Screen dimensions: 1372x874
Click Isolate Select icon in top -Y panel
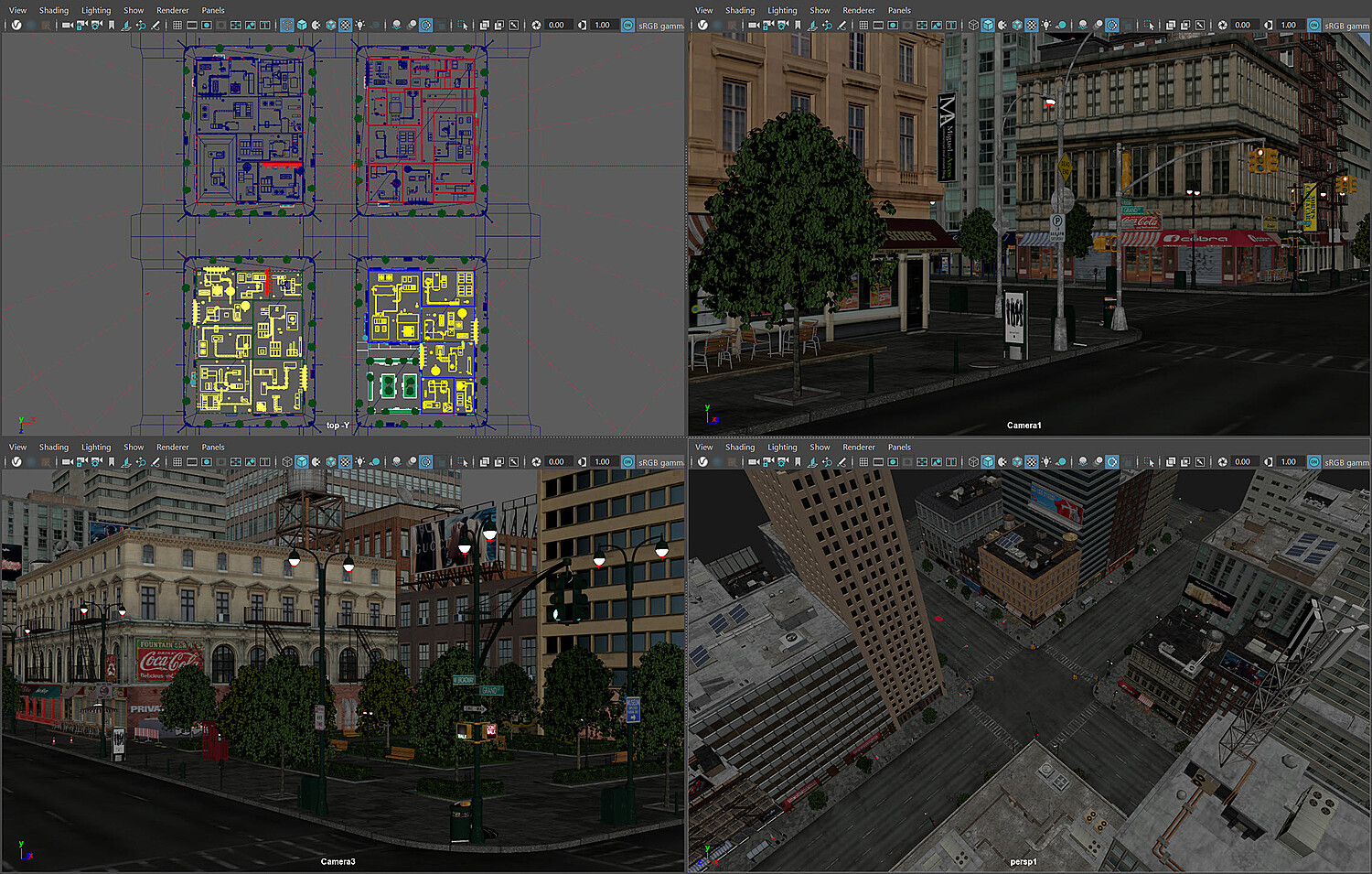pos(464,26)
